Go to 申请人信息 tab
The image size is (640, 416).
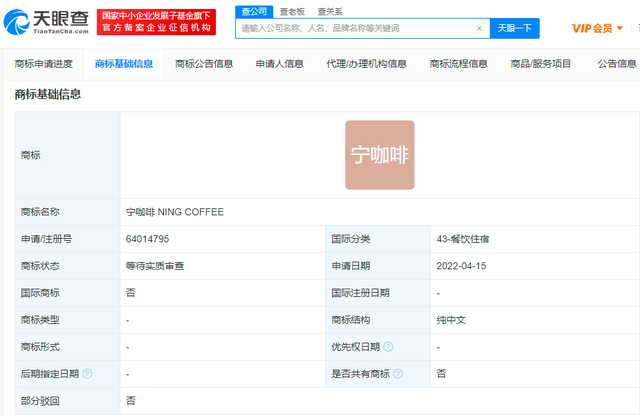pyautogui.click(x=280, y=64)
